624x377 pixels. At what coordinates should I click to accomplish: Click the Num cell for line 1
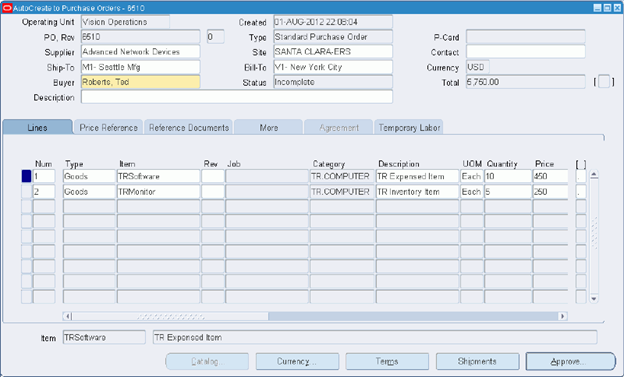pos(44,176)
